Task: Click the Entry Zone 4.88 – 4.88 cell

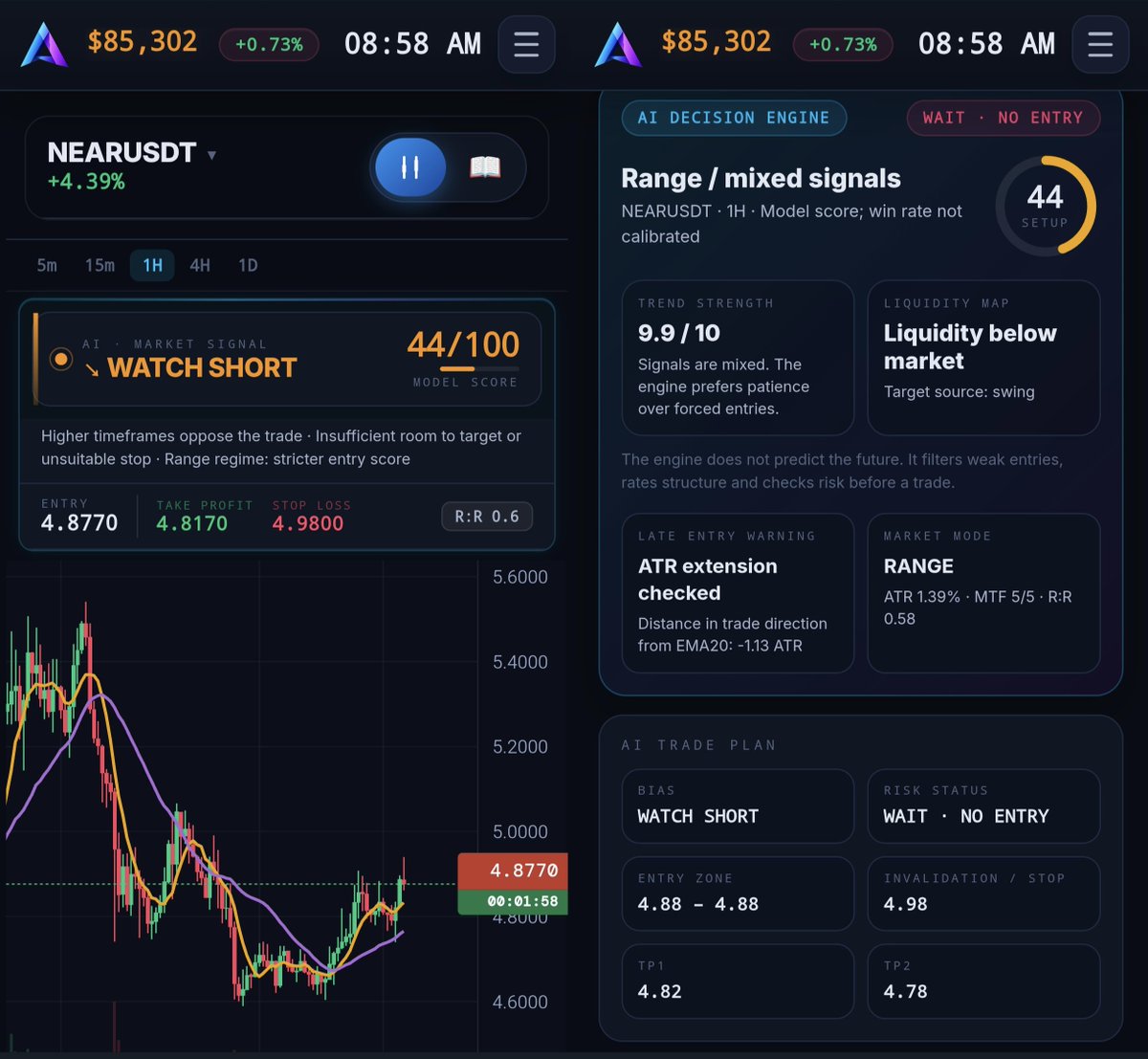Action: point(738,894)
